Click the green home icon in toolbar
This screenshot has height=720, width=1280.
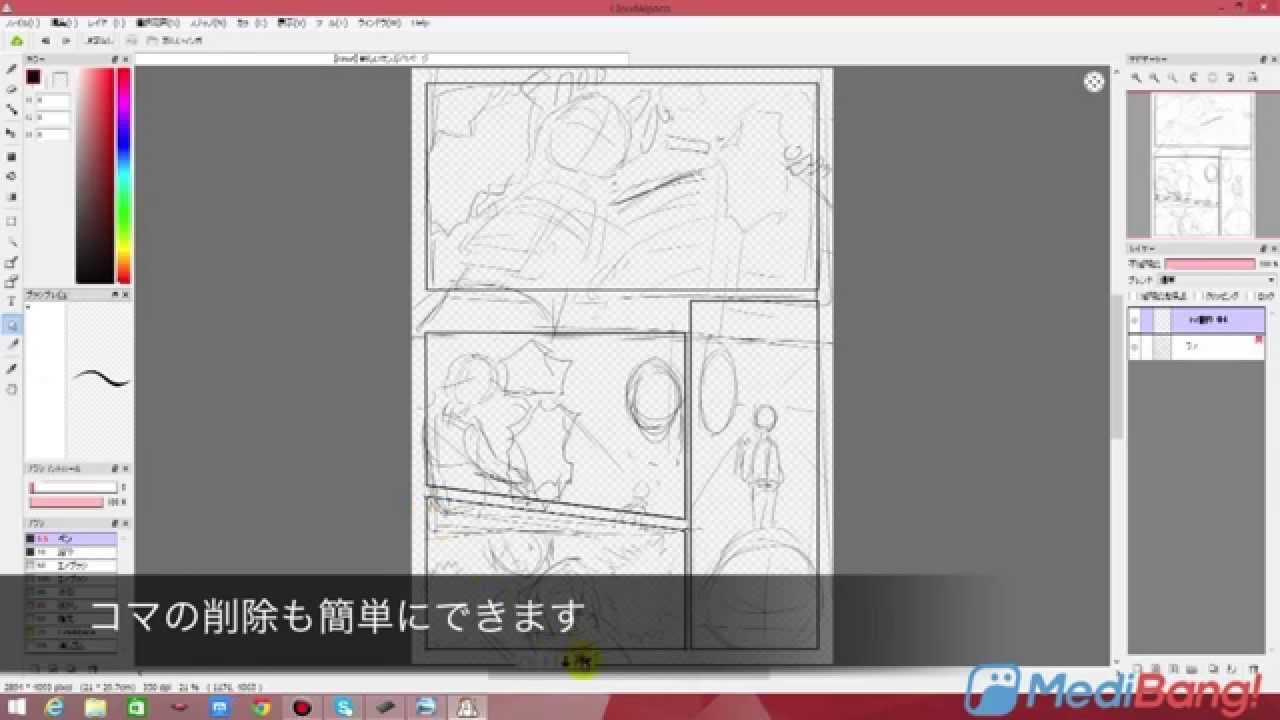17,41
